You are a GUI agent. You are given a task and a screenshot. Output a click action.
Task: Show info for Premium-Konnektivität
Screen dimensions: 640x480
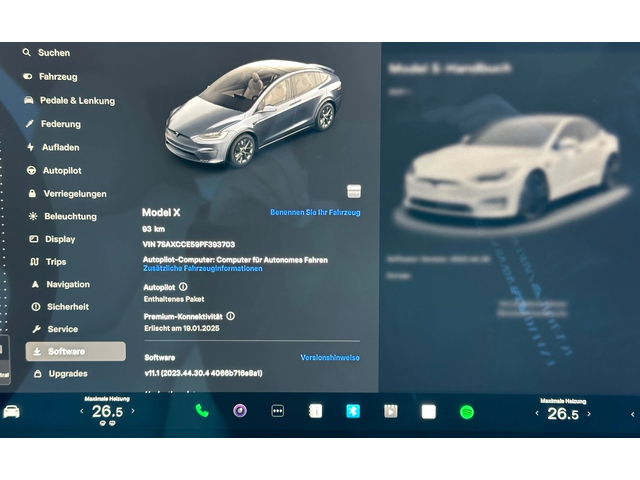pyautogui.click(x=231, y=316)
